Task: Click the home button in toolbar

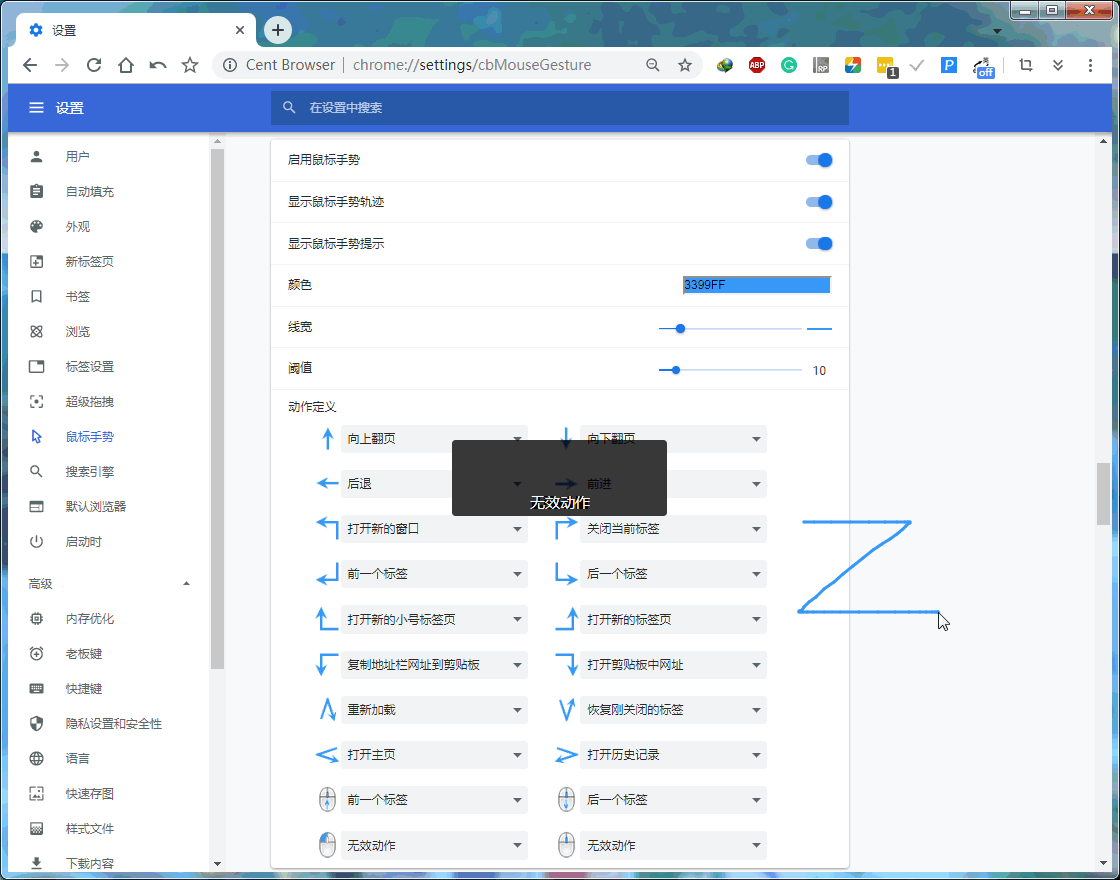Action: pos(126,65)
